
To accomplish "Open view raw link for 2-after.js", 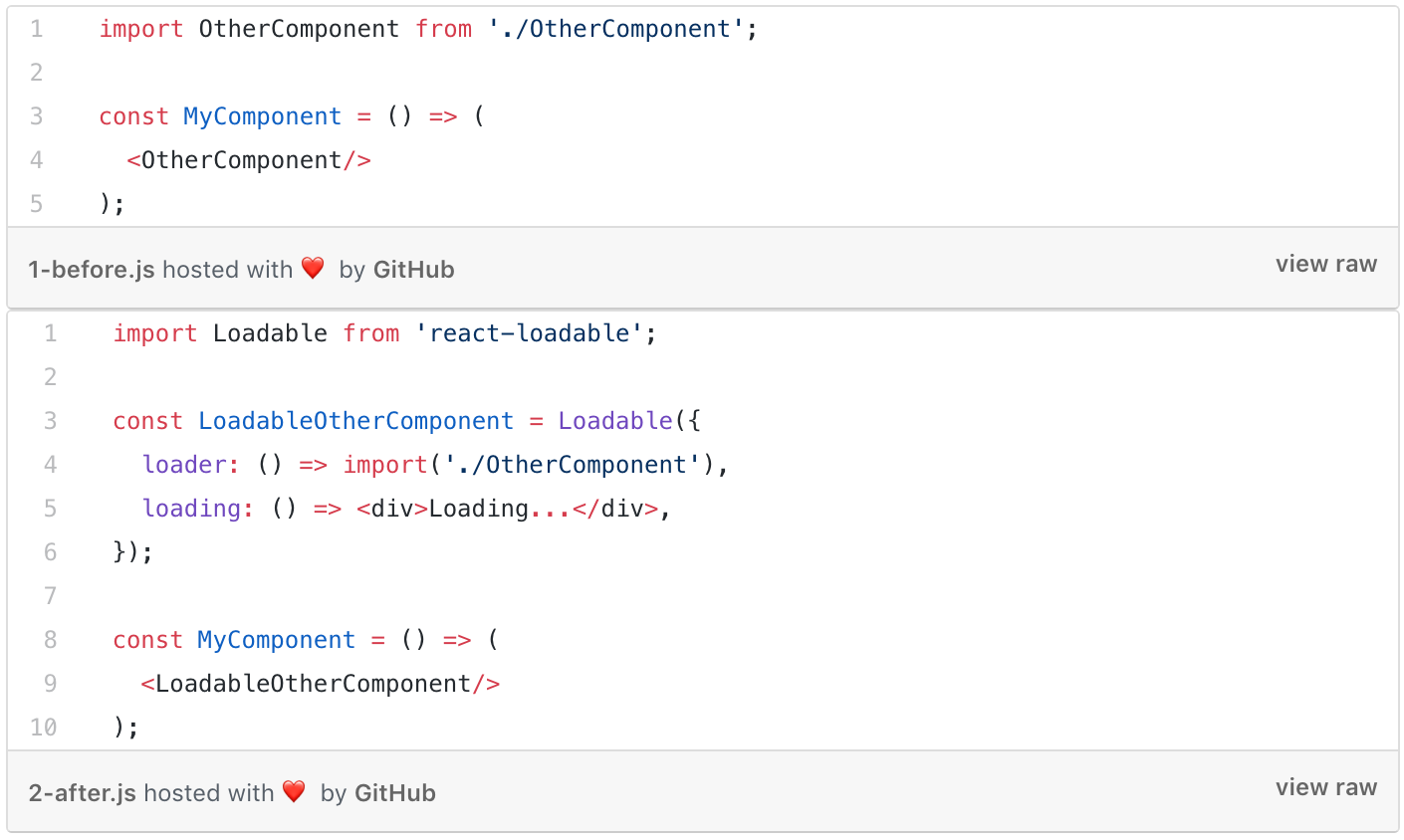I will 1326,787.
